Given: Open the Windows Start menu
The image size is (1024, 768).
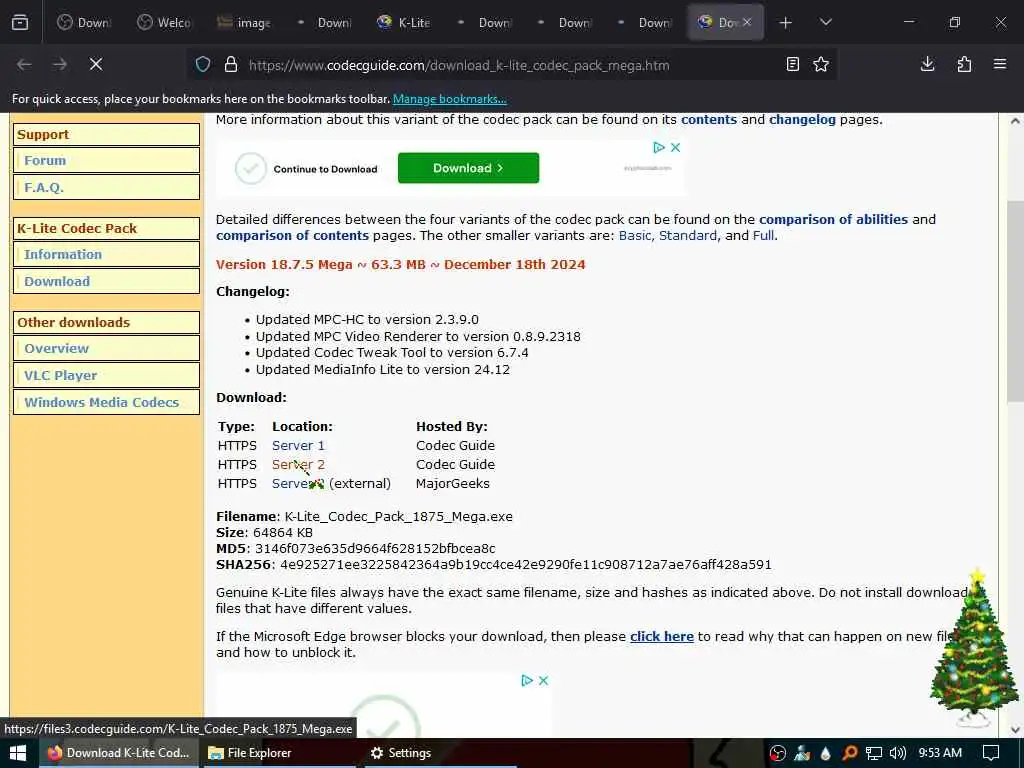Looking at the screenshot, I should click(18, 753).
